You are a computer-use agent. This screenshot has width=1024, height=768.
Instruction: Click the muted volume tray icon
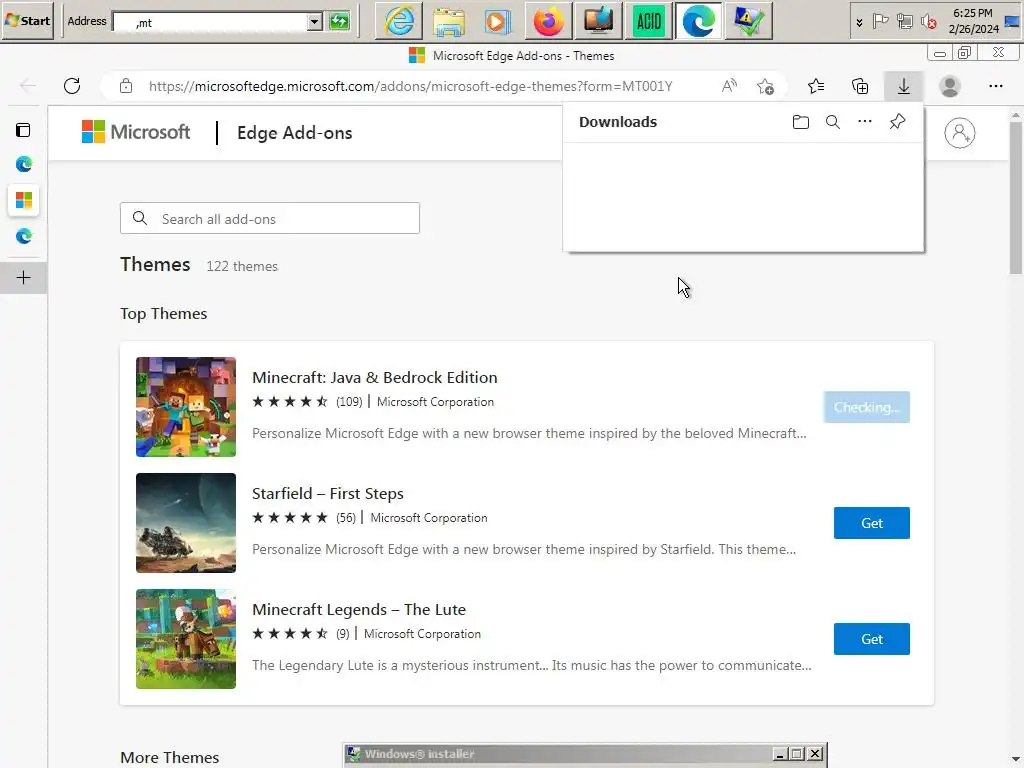(929, 22)
